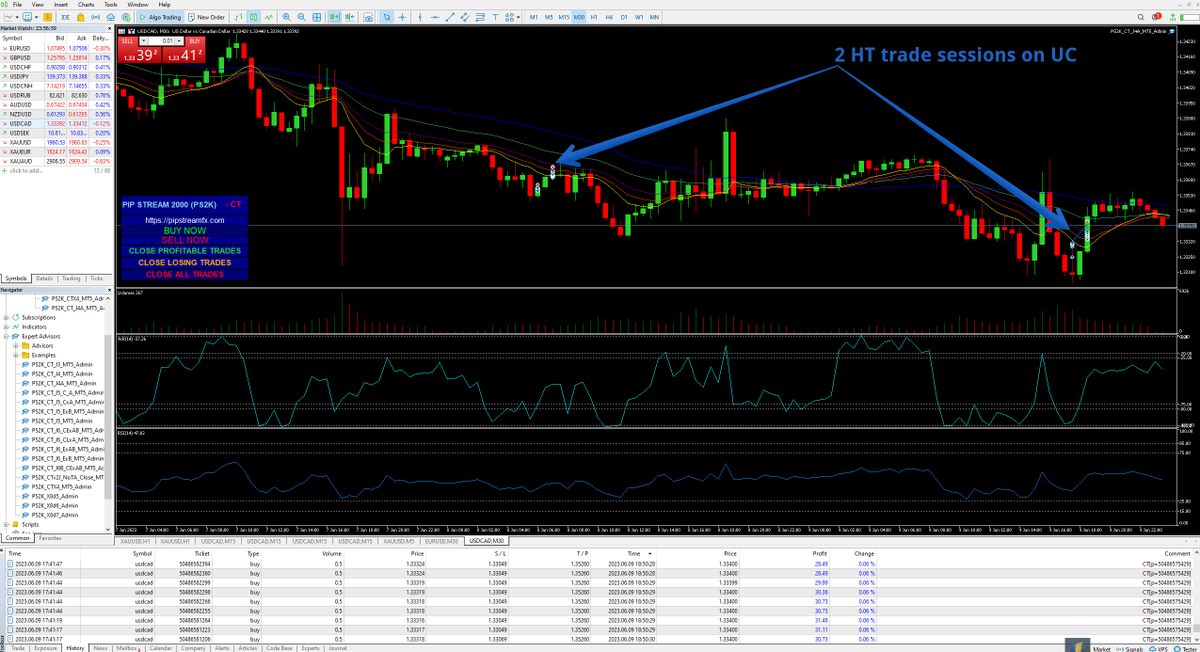Switch to Navigator Favorites tab
Viewport: 1200px width, 652px height.
[50, 538]
